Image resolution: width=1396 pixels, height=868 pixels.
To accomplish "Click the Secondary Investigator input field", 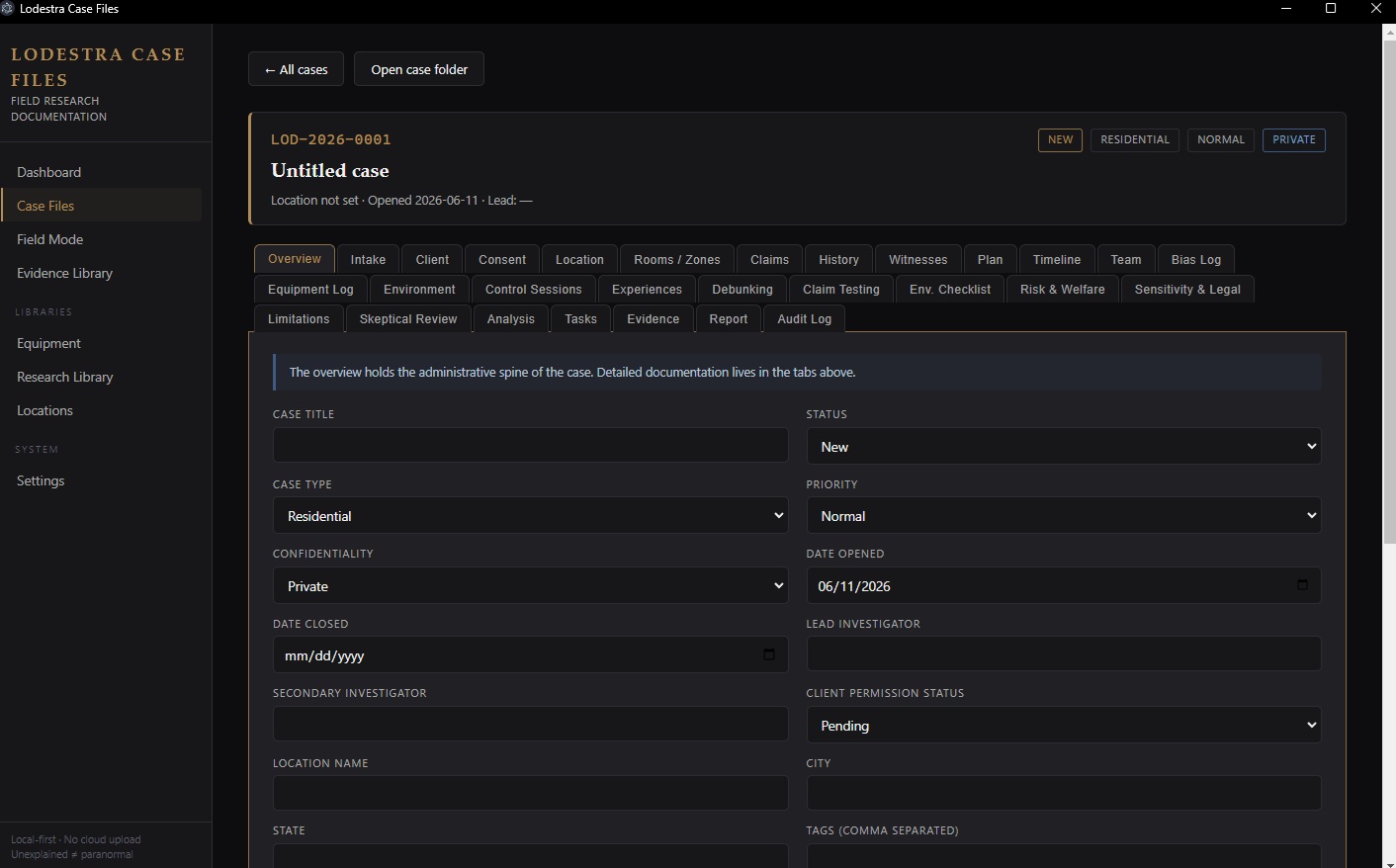I will point(531,724).
